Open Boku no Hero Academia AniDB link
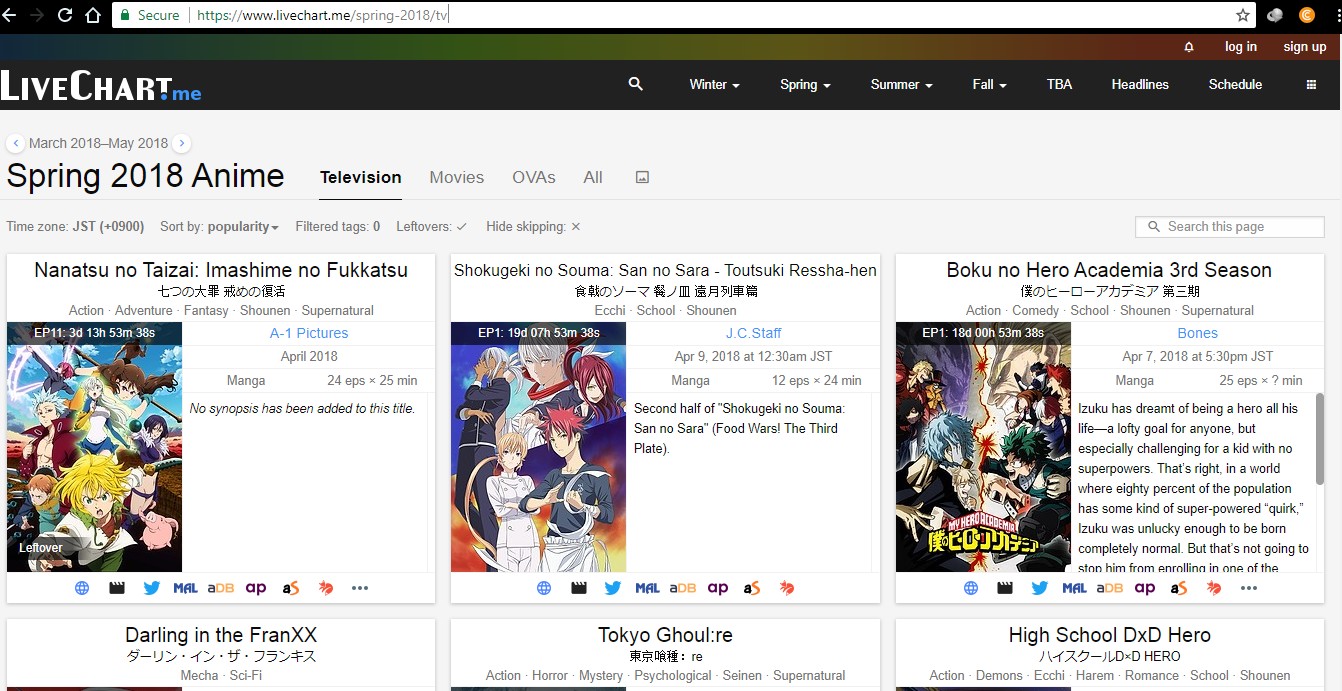 click(x=1109, y=588)
